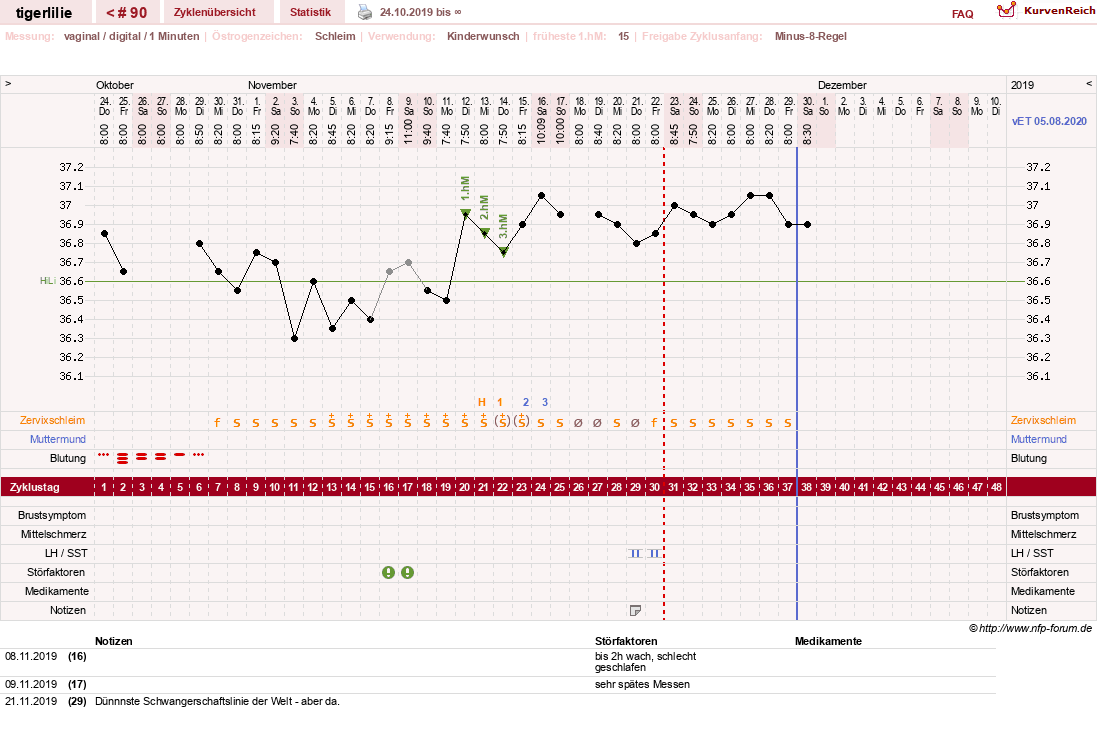Click the LH/SST test icon on day 29
Image resolution: width=1097 pixels, height=734 pixels.
(635, 553)
